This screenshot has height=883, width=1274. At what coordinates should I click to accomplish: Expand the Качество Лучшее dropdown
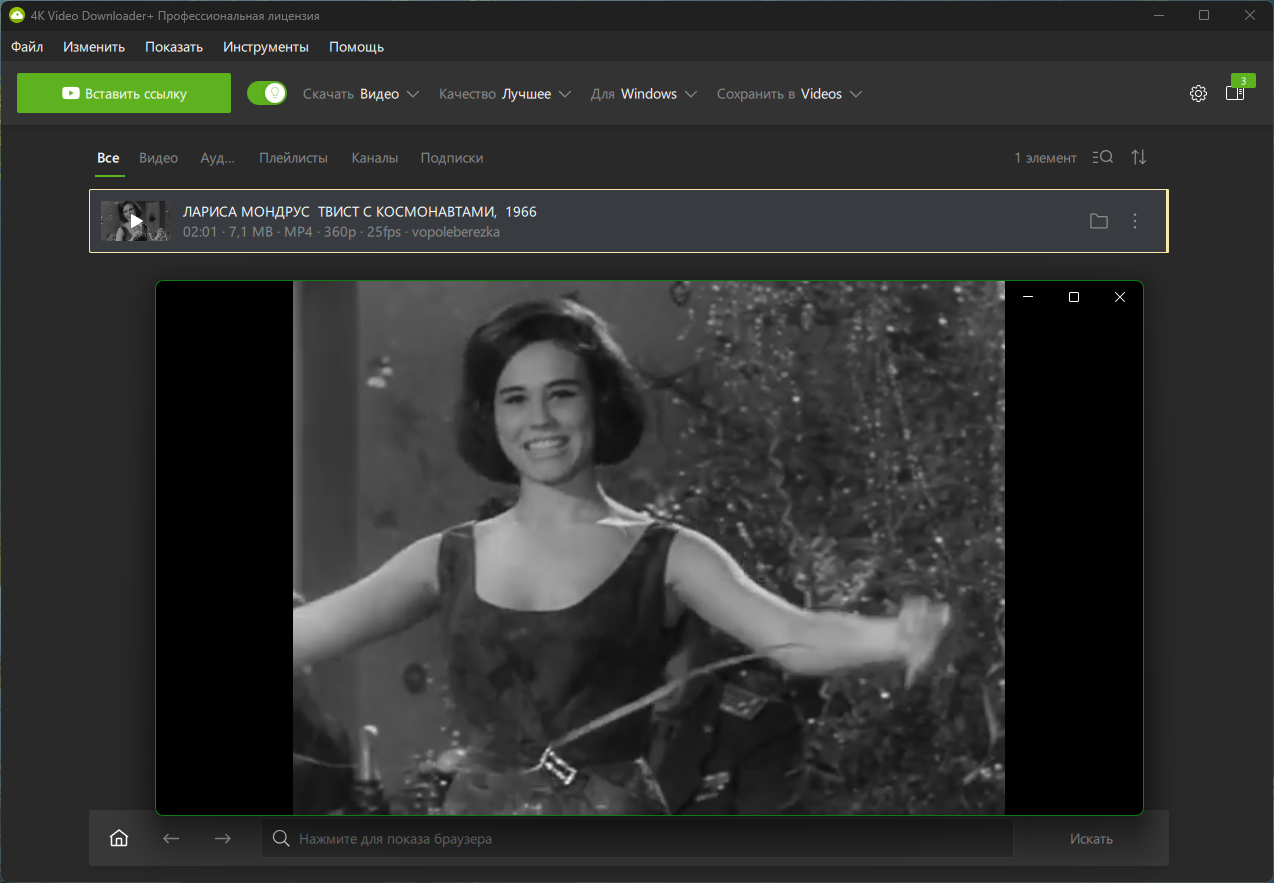(504, 94)
